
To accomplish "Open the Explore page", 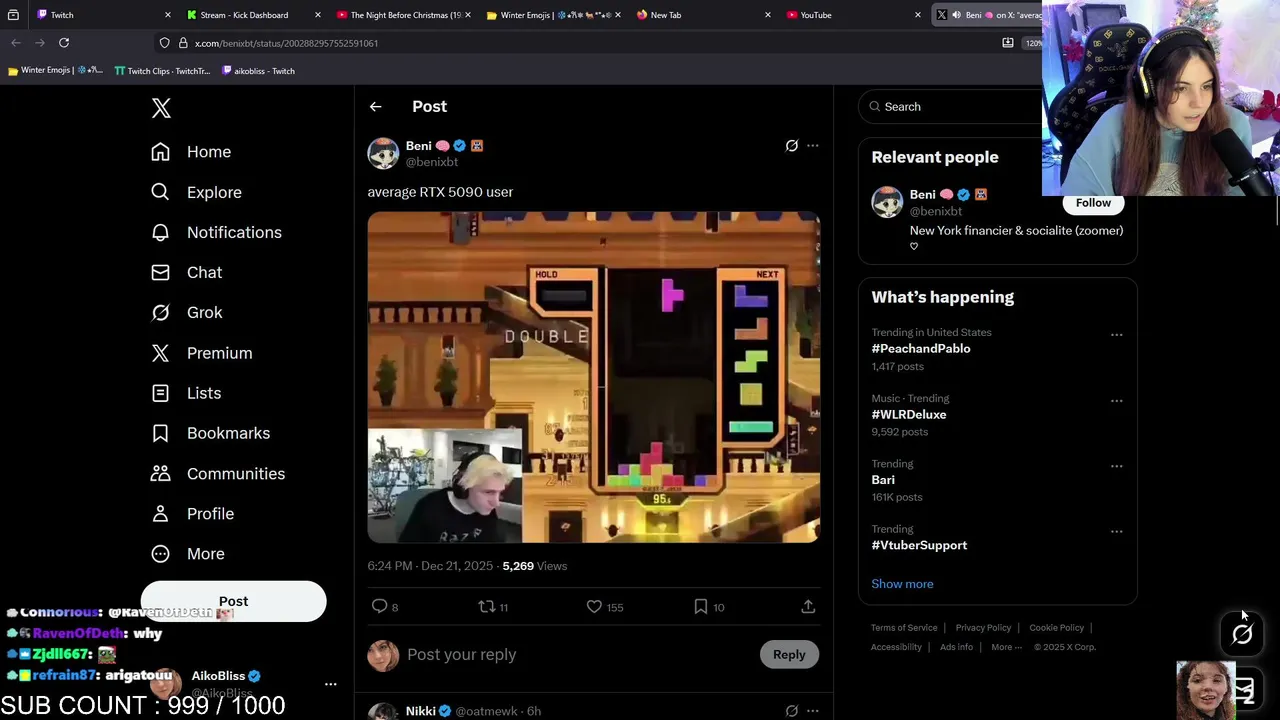I will [x=196, y=192].
